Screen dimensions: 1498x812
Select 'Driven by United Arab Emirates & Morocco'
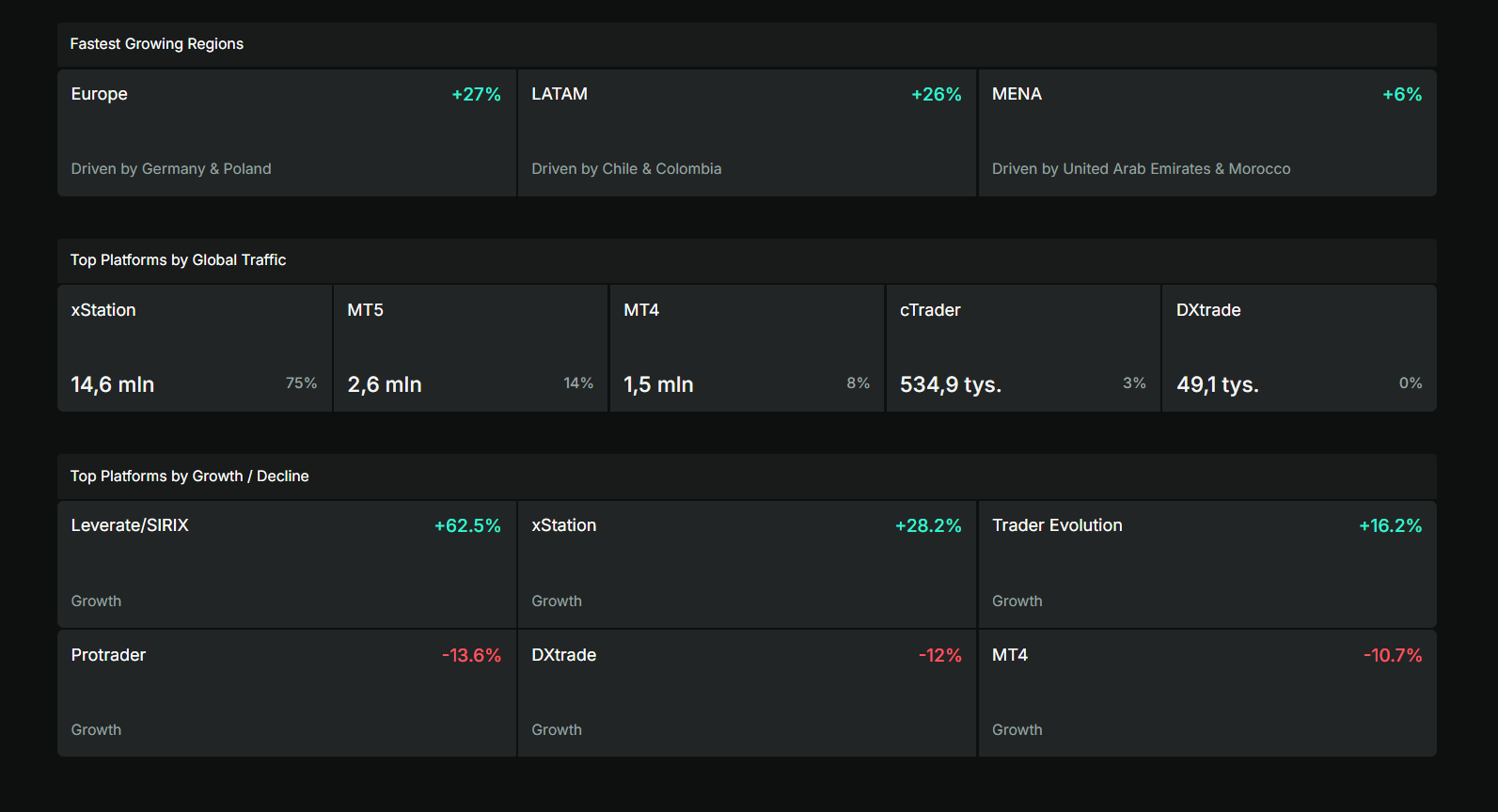pyautogui.click(x=1141, y=169)
